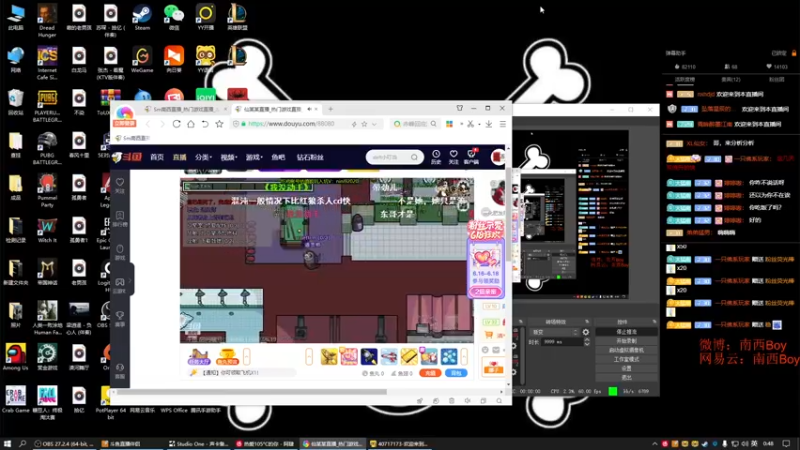
Task: Open the browser hamburger menu
Action: [x=503, y=124]
